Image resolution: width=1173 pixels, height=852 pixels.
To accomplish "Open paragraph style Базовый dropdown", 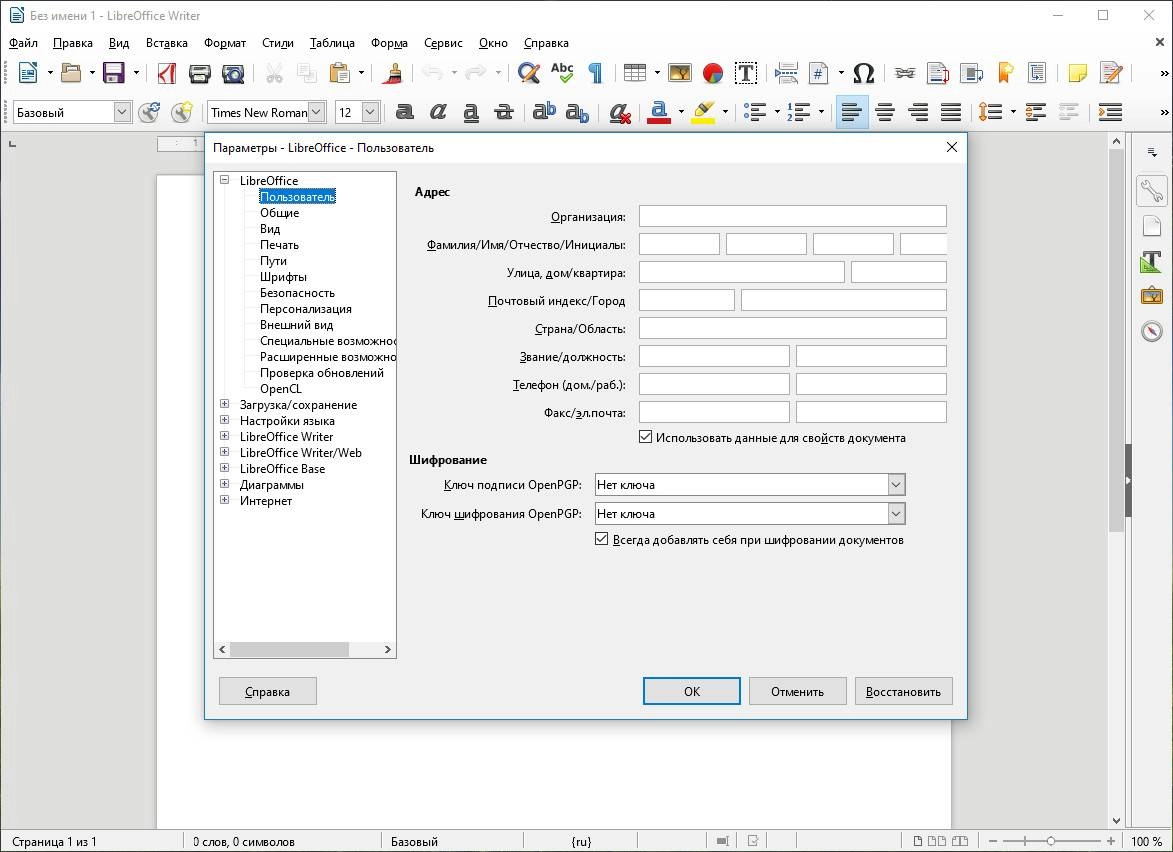I will click(x=122, y=112).
